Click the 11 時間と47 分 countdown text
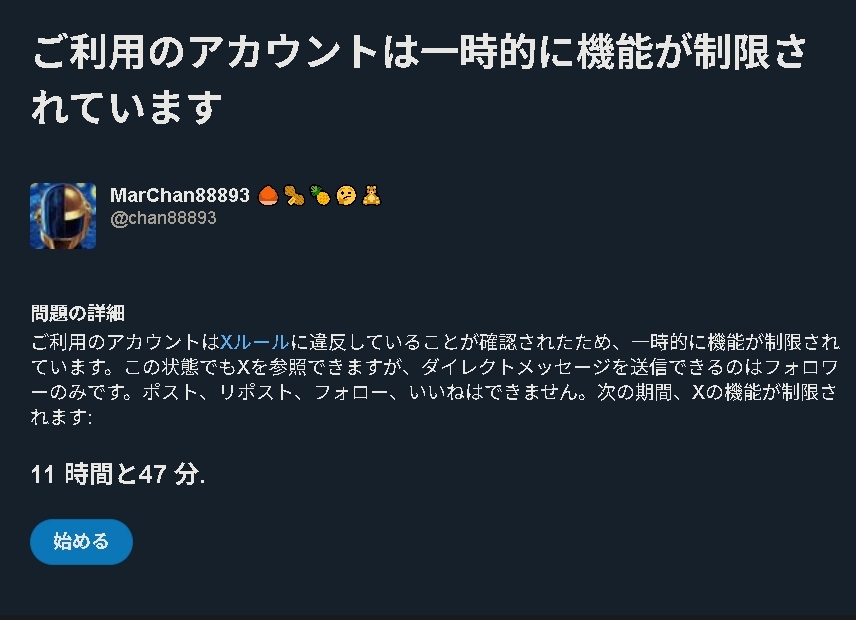The height and width of the screenshot is (620, 856). pos(118,474)
